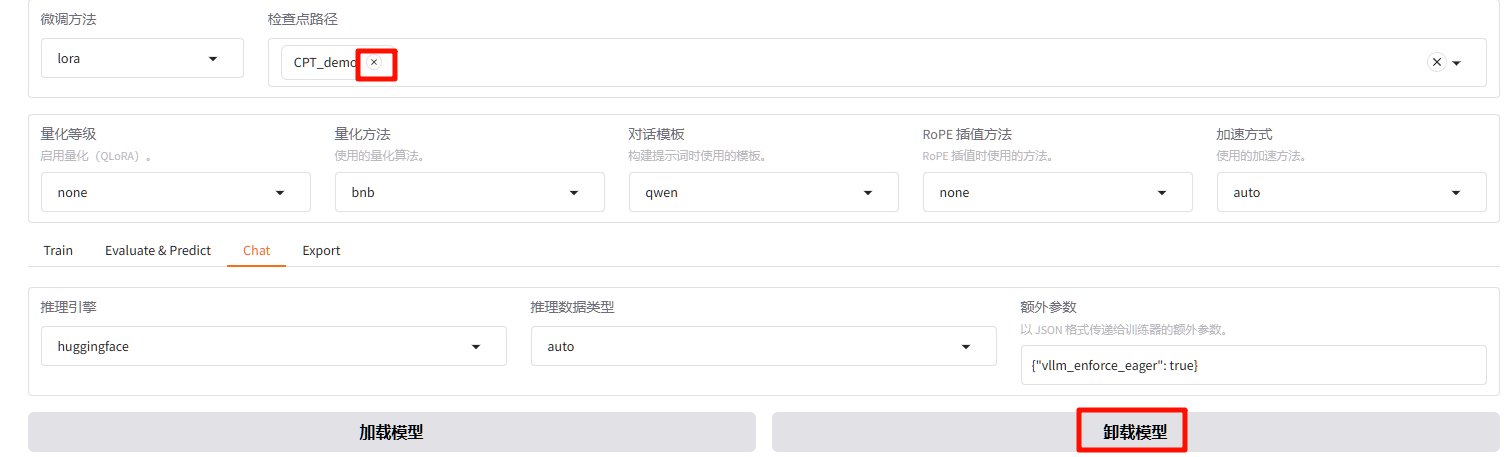
Task: Click into the 额外参数 JSON input field
Action: (1253, 366)
